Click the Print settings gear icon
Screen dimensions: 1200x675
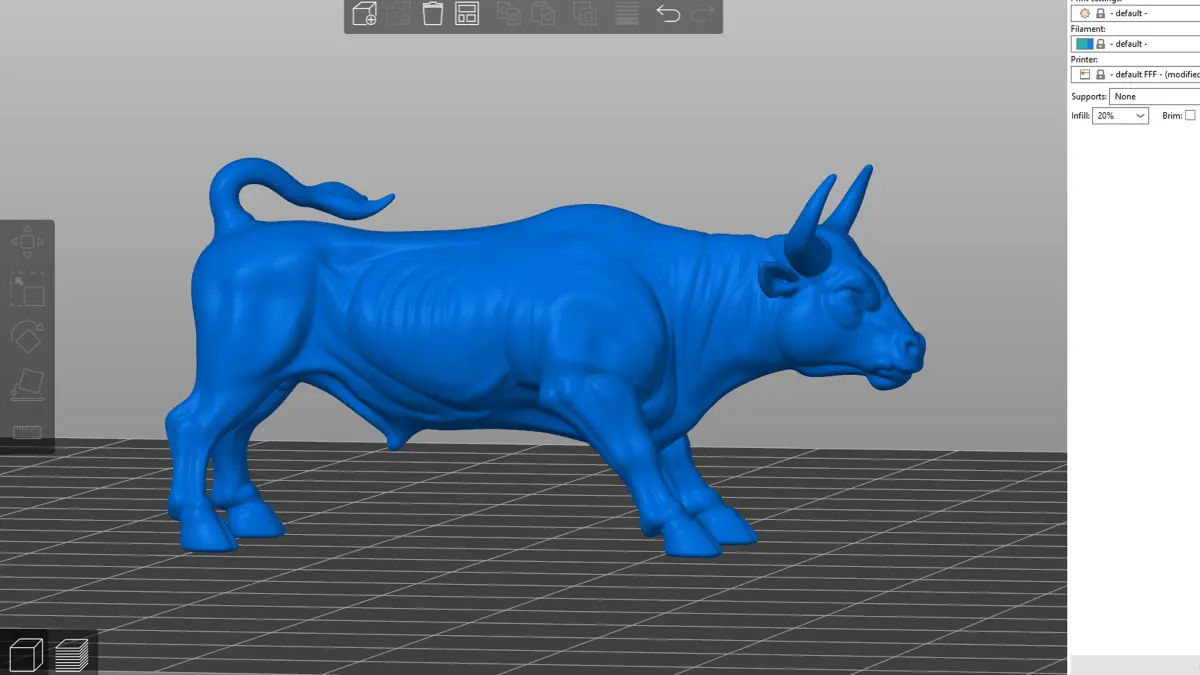coord(1084,13)
